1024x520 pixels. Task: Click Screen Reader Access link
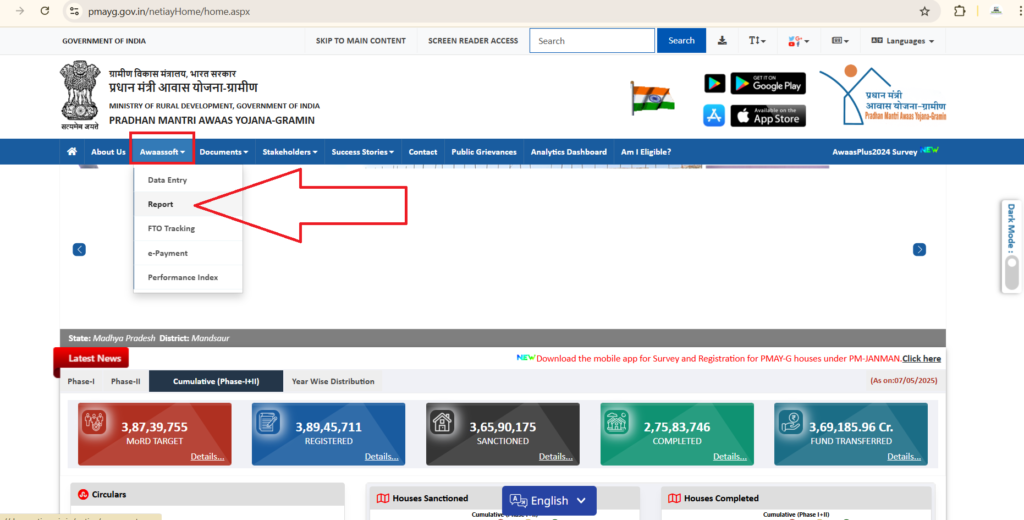pyautogui.click(x=473, y=41)
